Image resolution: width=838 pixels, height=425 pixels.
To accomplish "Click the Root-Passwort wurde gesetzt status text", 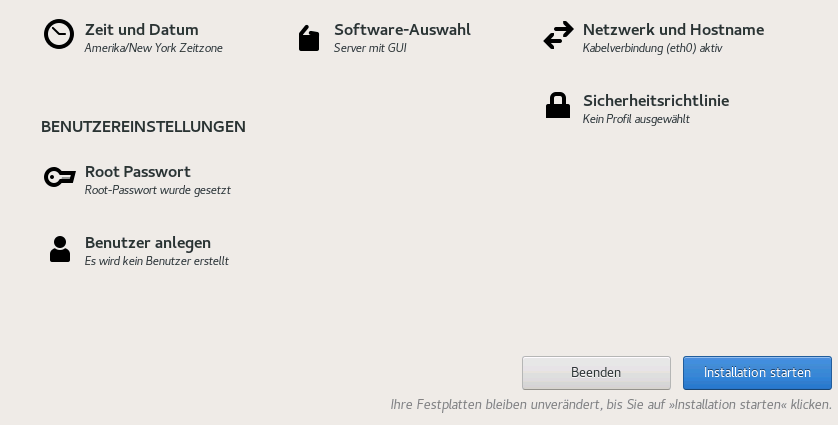I will click(x=158, y=190).
